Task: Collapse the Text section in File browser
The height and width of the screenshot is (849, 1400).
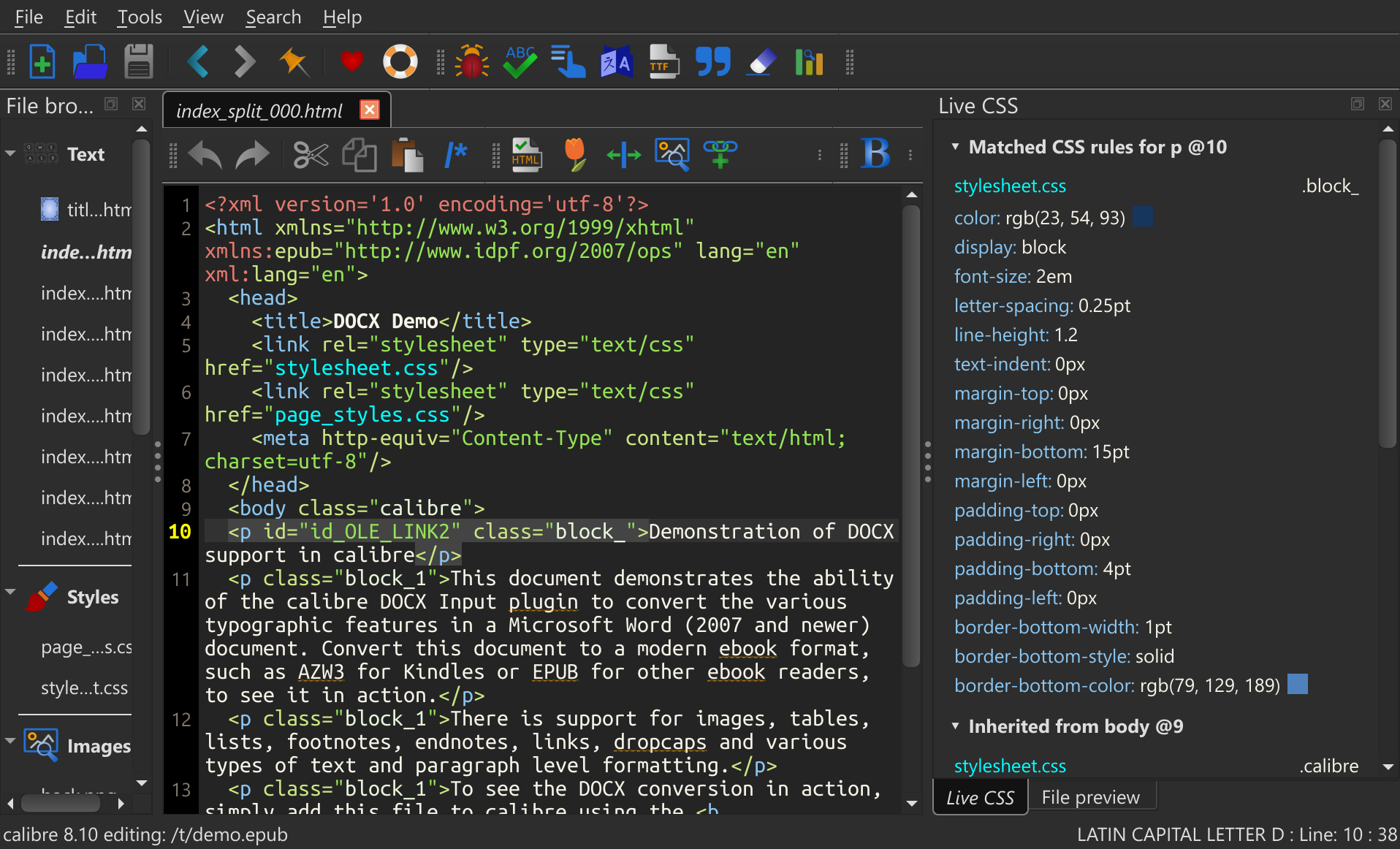Action: 11,153
